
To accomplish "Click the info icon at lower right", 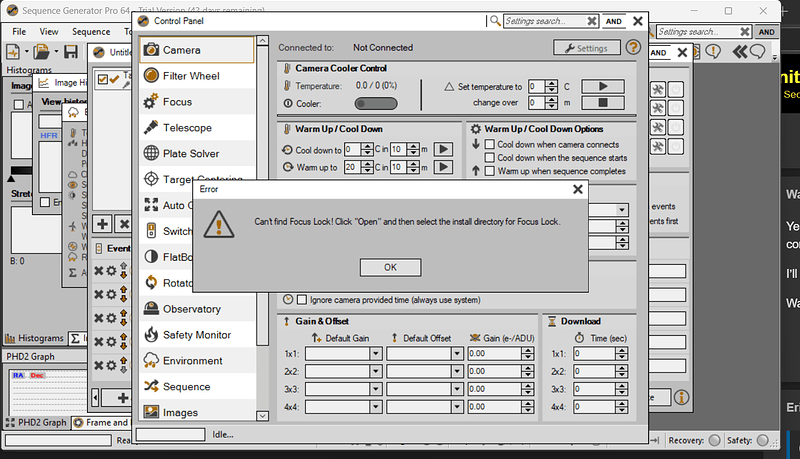I will point(681,397).
